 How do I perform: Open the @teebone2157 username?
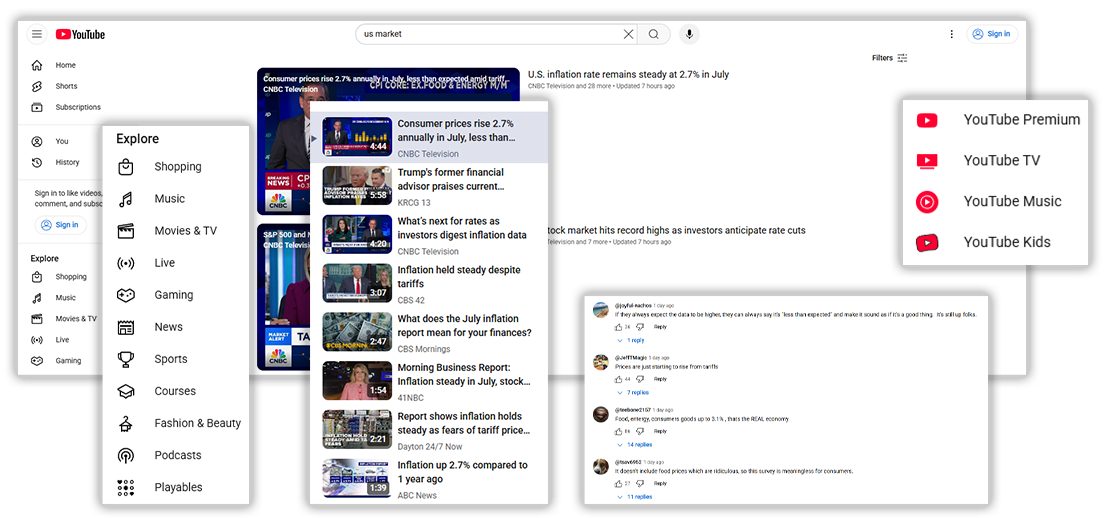(x=633, y=410)
